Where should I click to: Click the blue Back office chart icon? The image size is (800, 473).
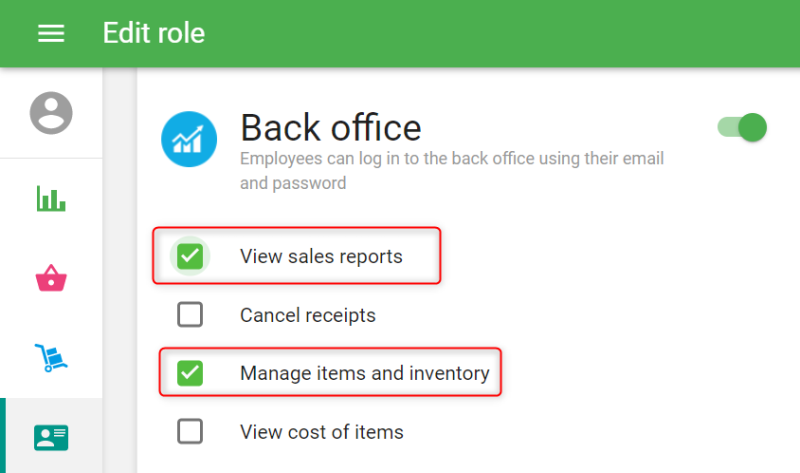pyautogui.click(x=189, y=140)
